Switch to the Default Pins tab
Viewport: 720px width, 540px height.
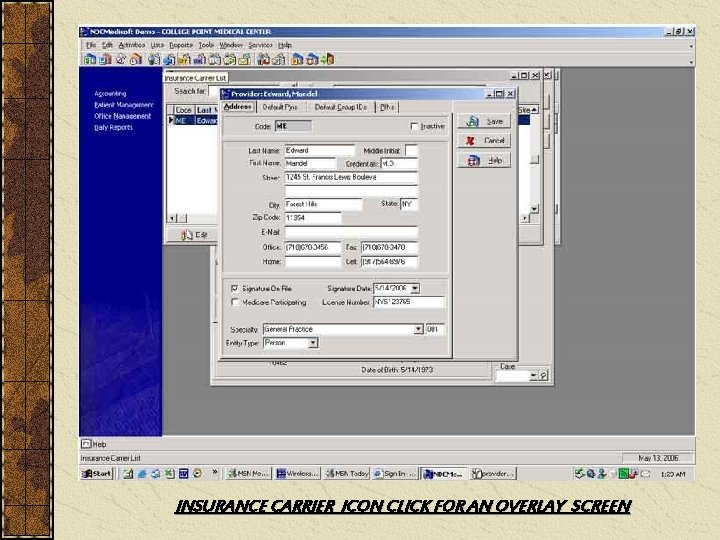(280, 107)
